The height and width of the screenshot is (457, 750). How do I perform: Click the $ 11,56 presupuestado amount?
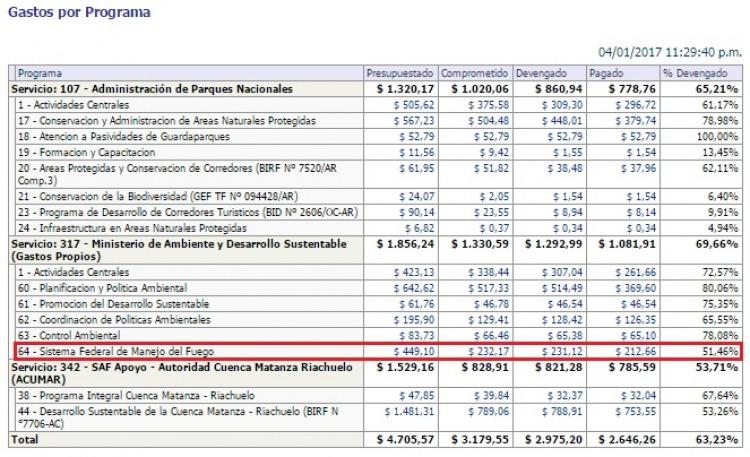point(417,152)
